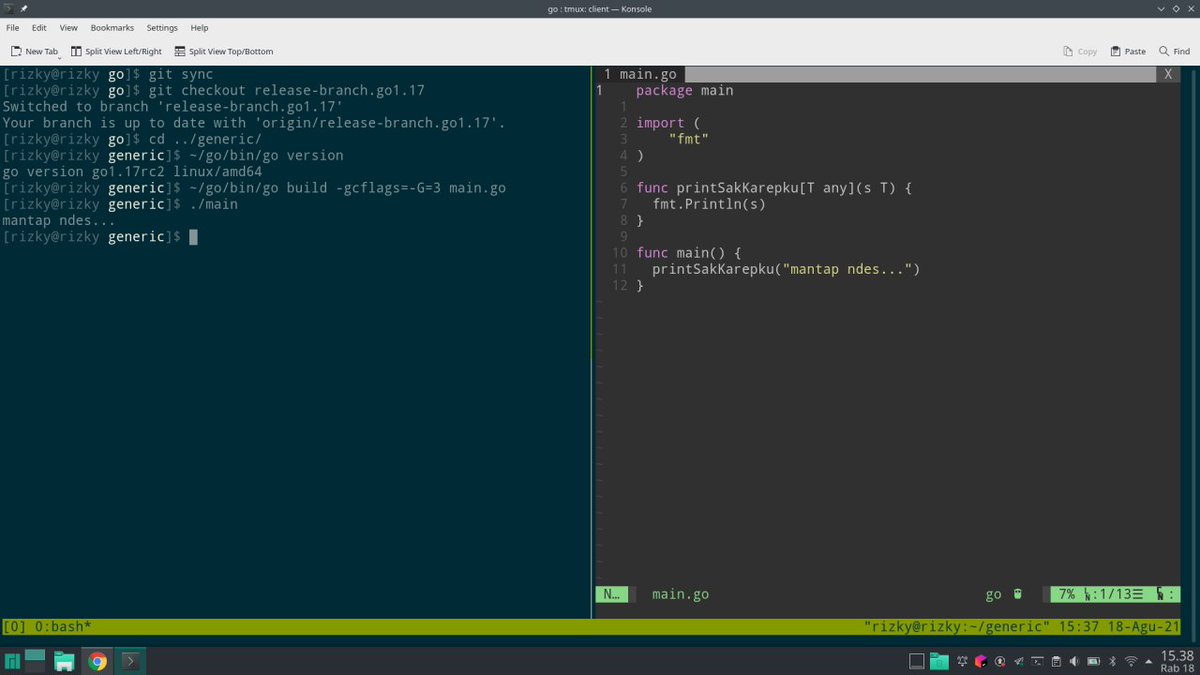Click the '"fmt"' import line
This screenshot has height=675, width=1200.
(x=689, y=139)
